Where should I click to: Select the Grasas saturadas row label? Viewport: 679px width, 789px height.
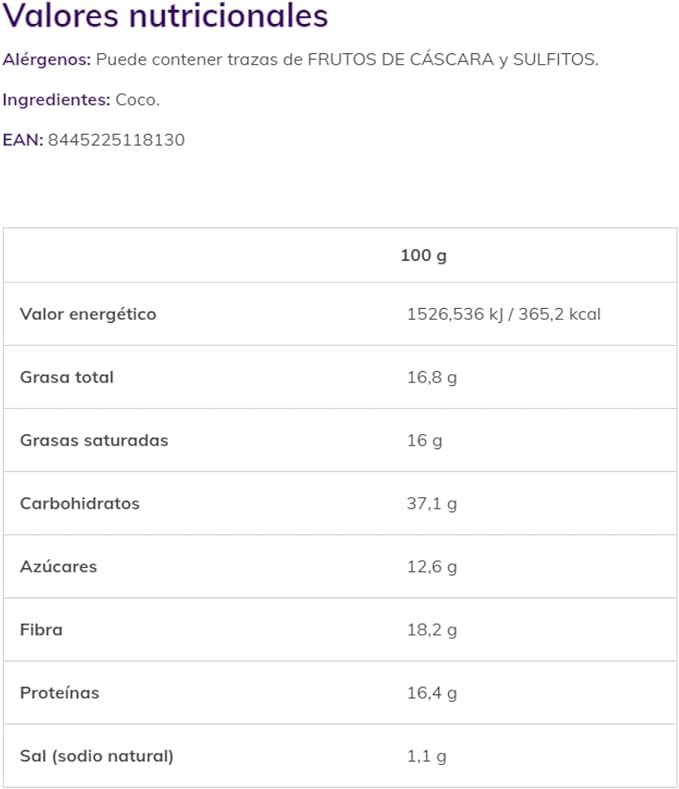click(94, 440)
